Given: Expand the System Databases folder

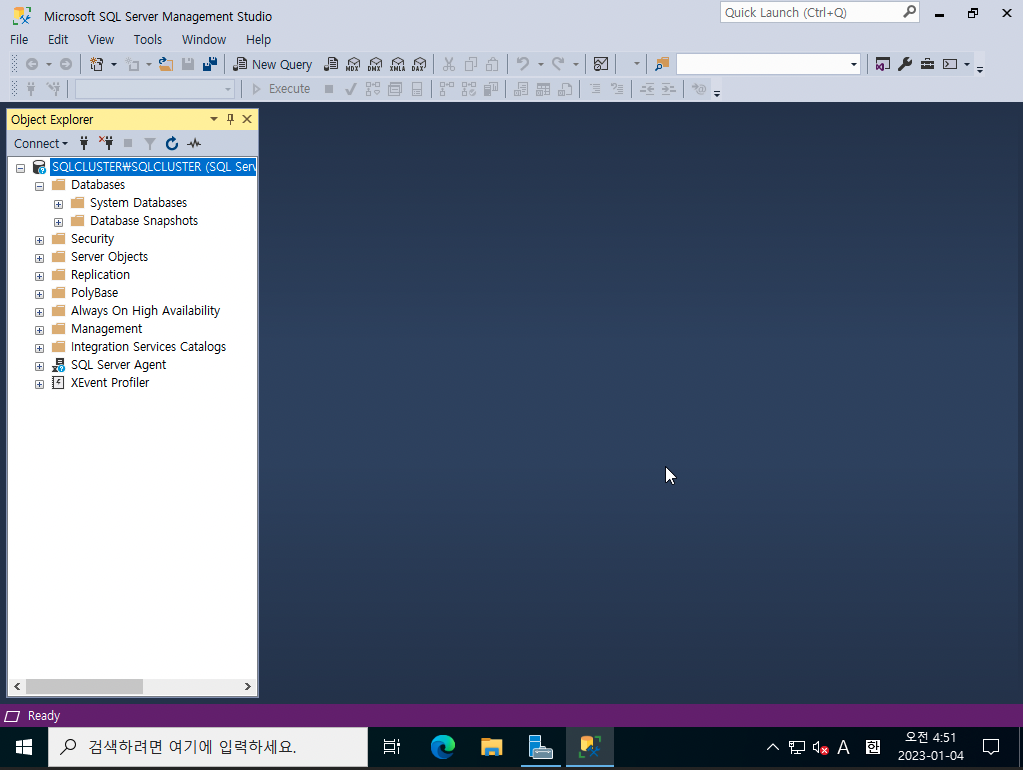Looking at the screenshot, I should (x=58, y=204).
